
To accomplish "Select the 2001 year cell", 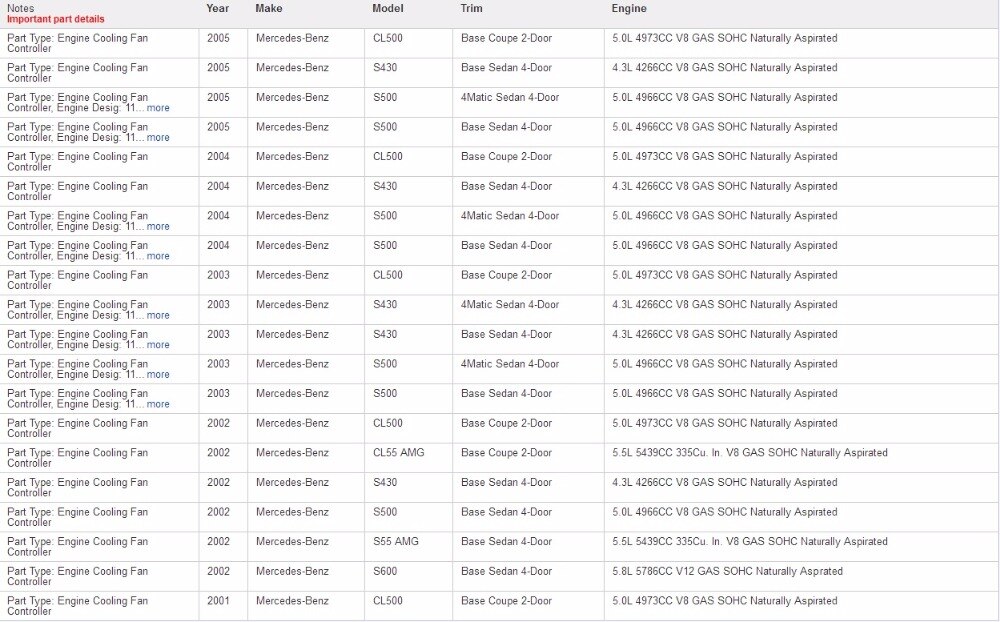I will click(x=218, y=600).
